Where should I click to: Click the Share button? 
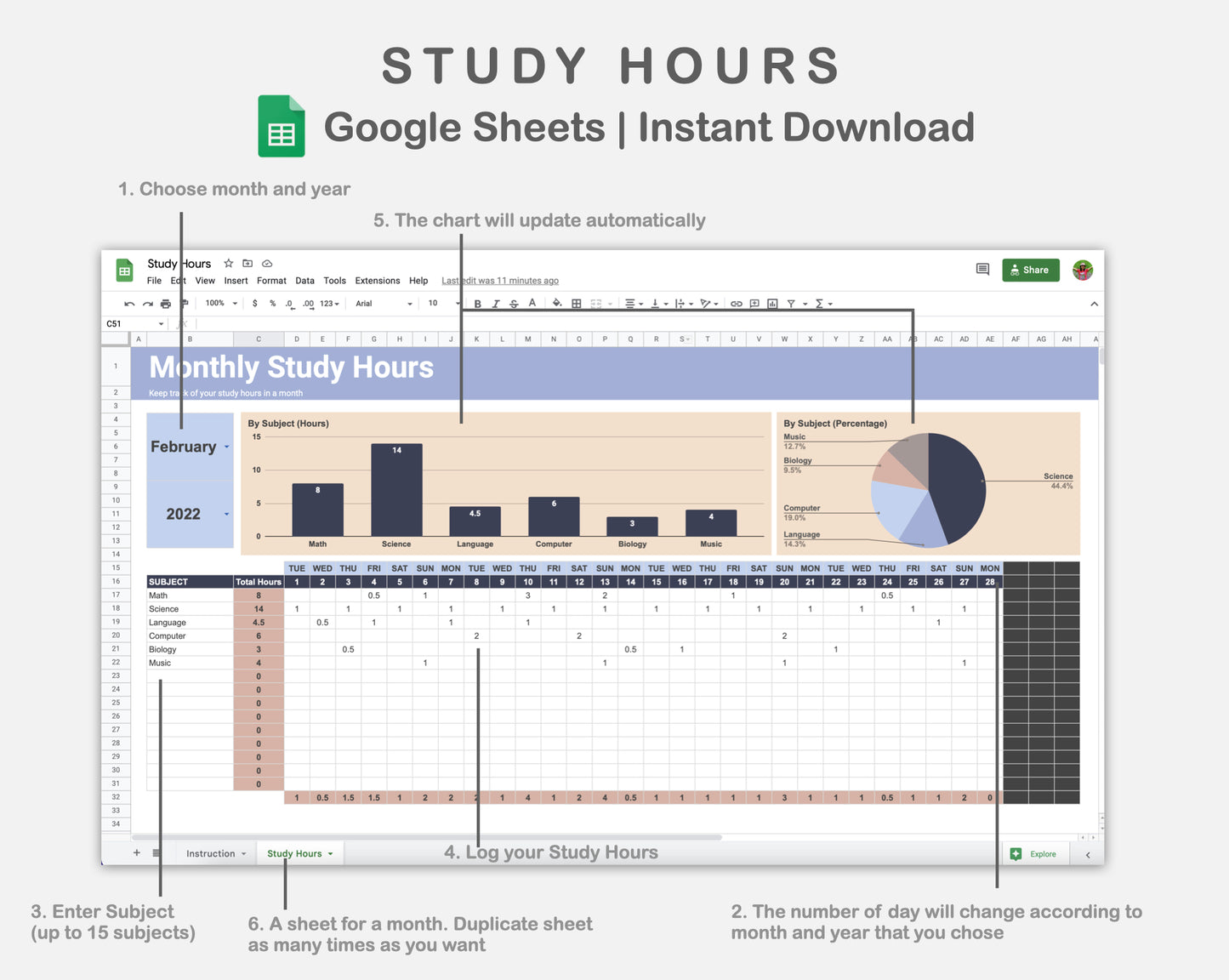click(1030, 270)
